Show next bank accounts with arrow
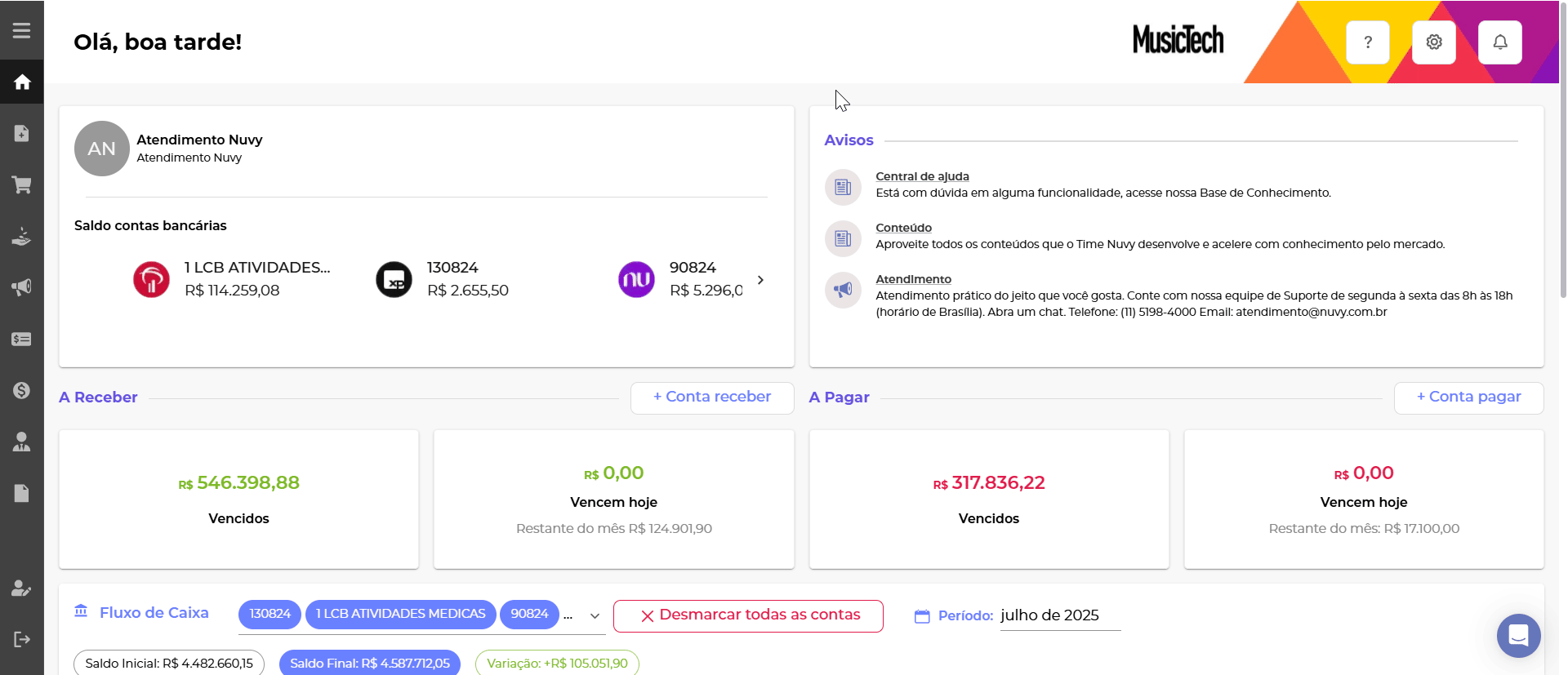The image size is (1568, 675). [x=760, y=280]
